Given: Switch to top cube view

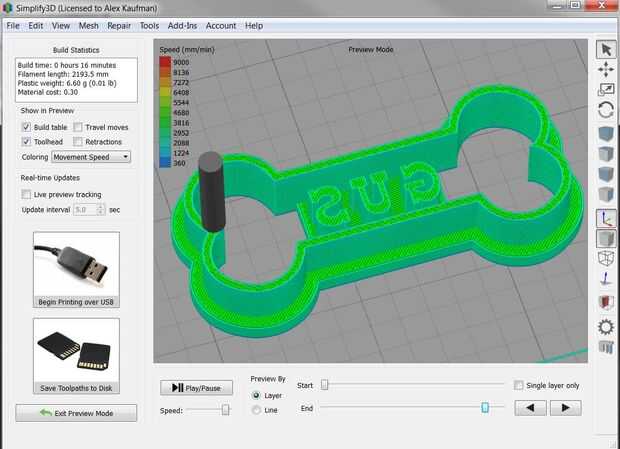Looking at the screenshot, I should tap(606, 154).
